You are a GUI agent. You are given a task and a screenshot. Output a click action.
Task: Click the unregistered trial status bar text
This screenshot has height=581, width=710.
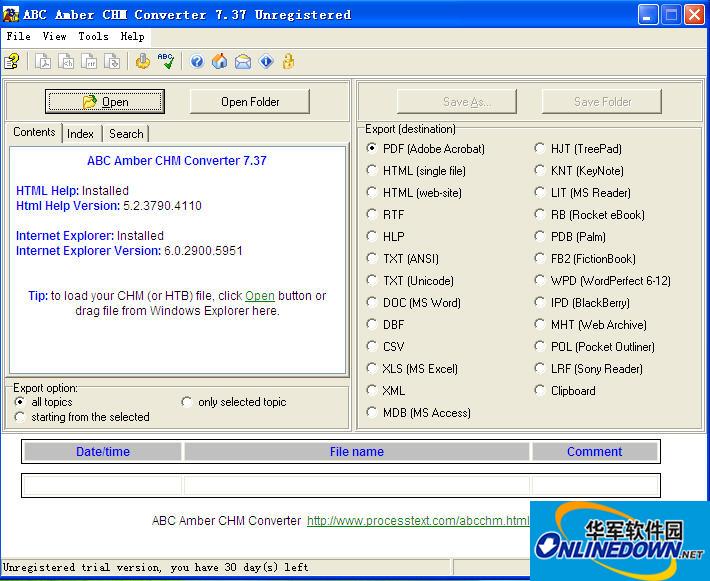[156, 567]
